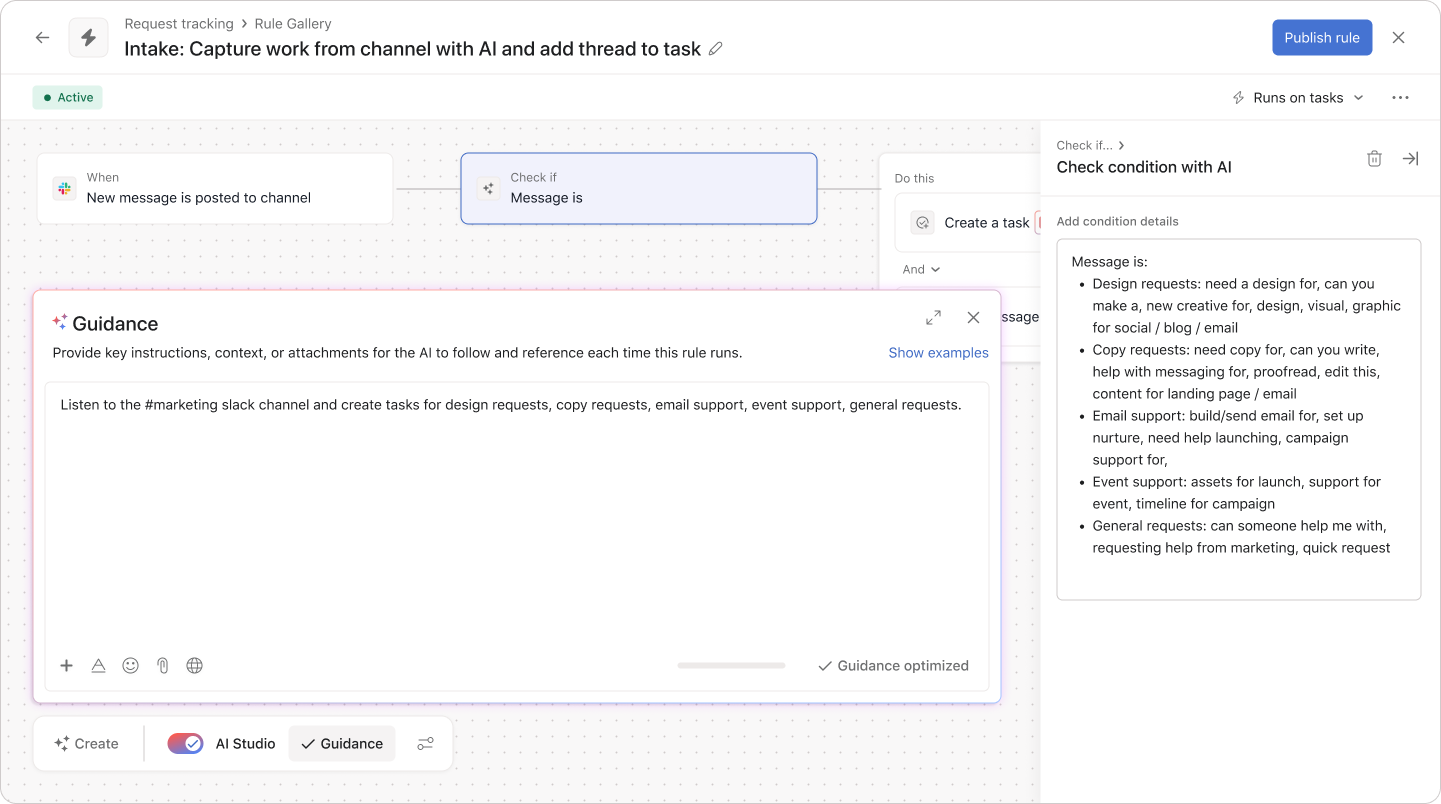
Task: Collapse the right details panel
Action: (x=1410, y=158)
